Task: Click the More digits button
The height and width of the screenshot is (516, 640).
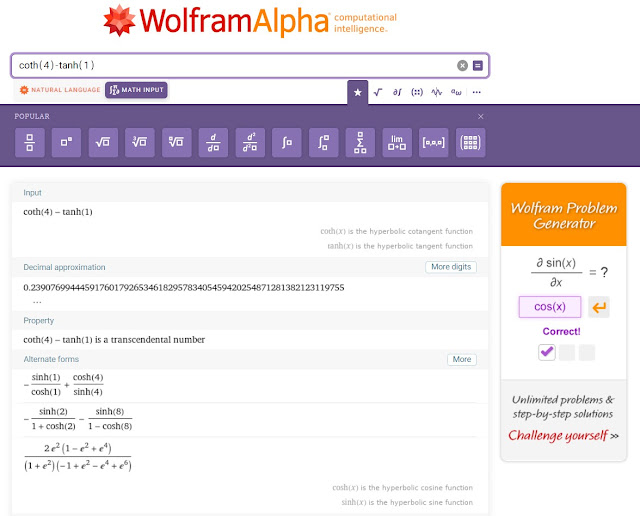Action: 451,267
